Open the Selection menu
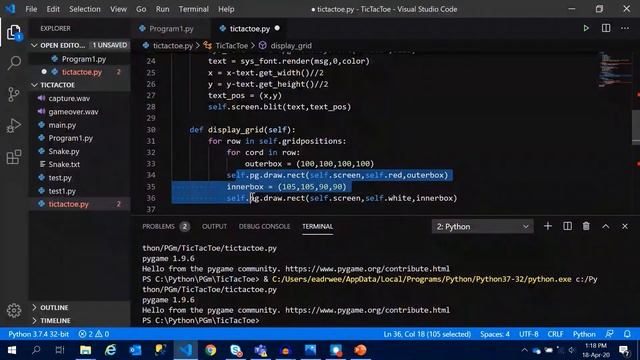The image size is (640, 360). tap(84, 9)
